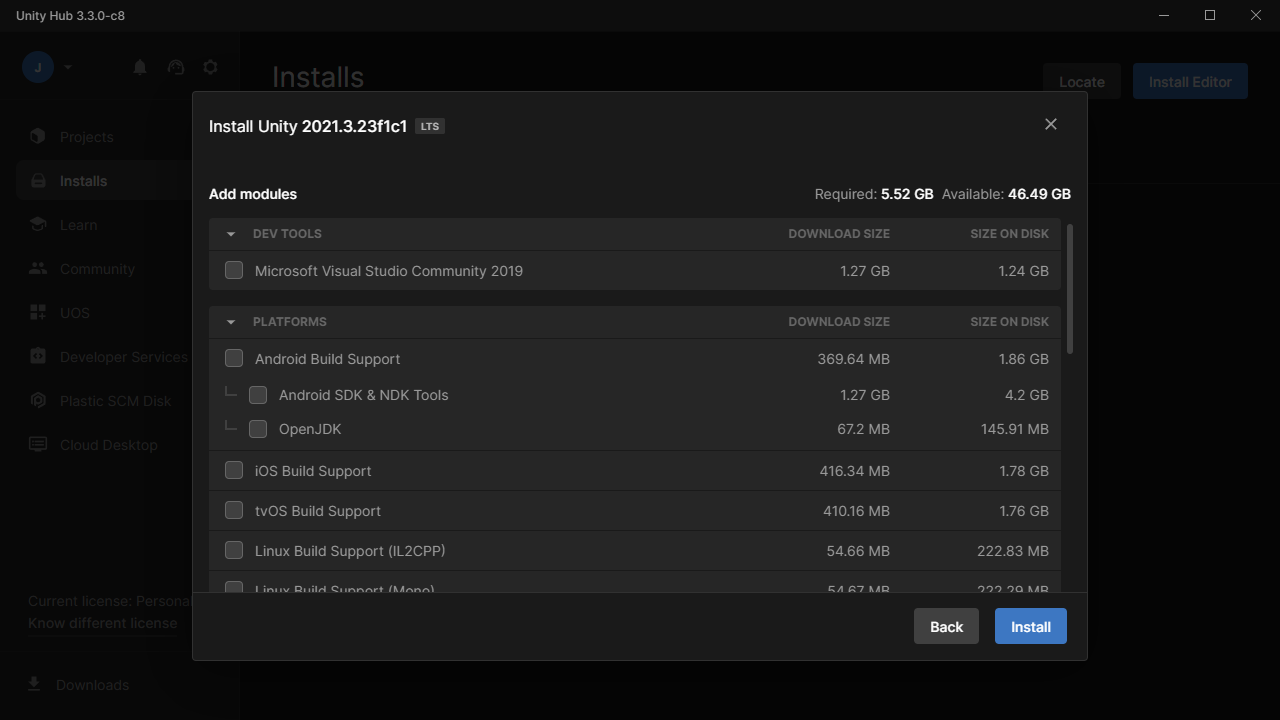The image size is (1280, 720).
Task: Open Community in sidebar
Action: (97, 269)
